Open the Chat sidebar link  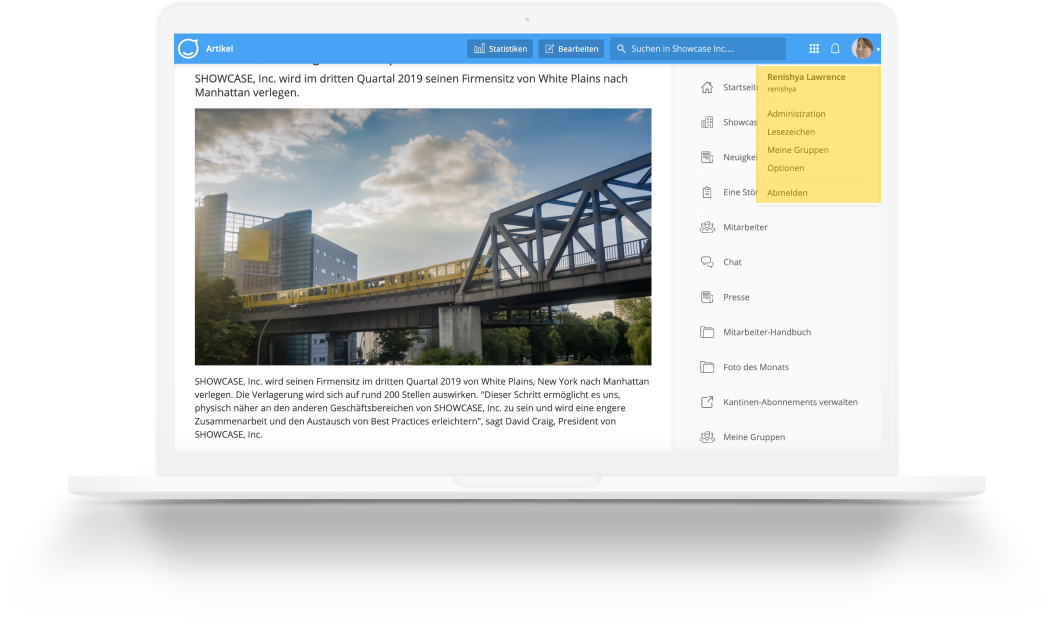(x=732, y=262)
